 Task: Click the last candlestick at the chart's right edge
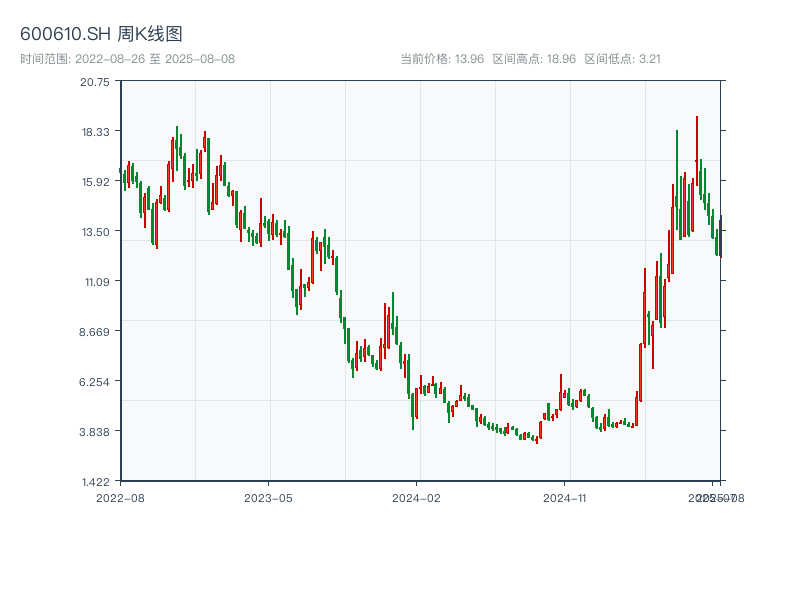tap(720, 237)
